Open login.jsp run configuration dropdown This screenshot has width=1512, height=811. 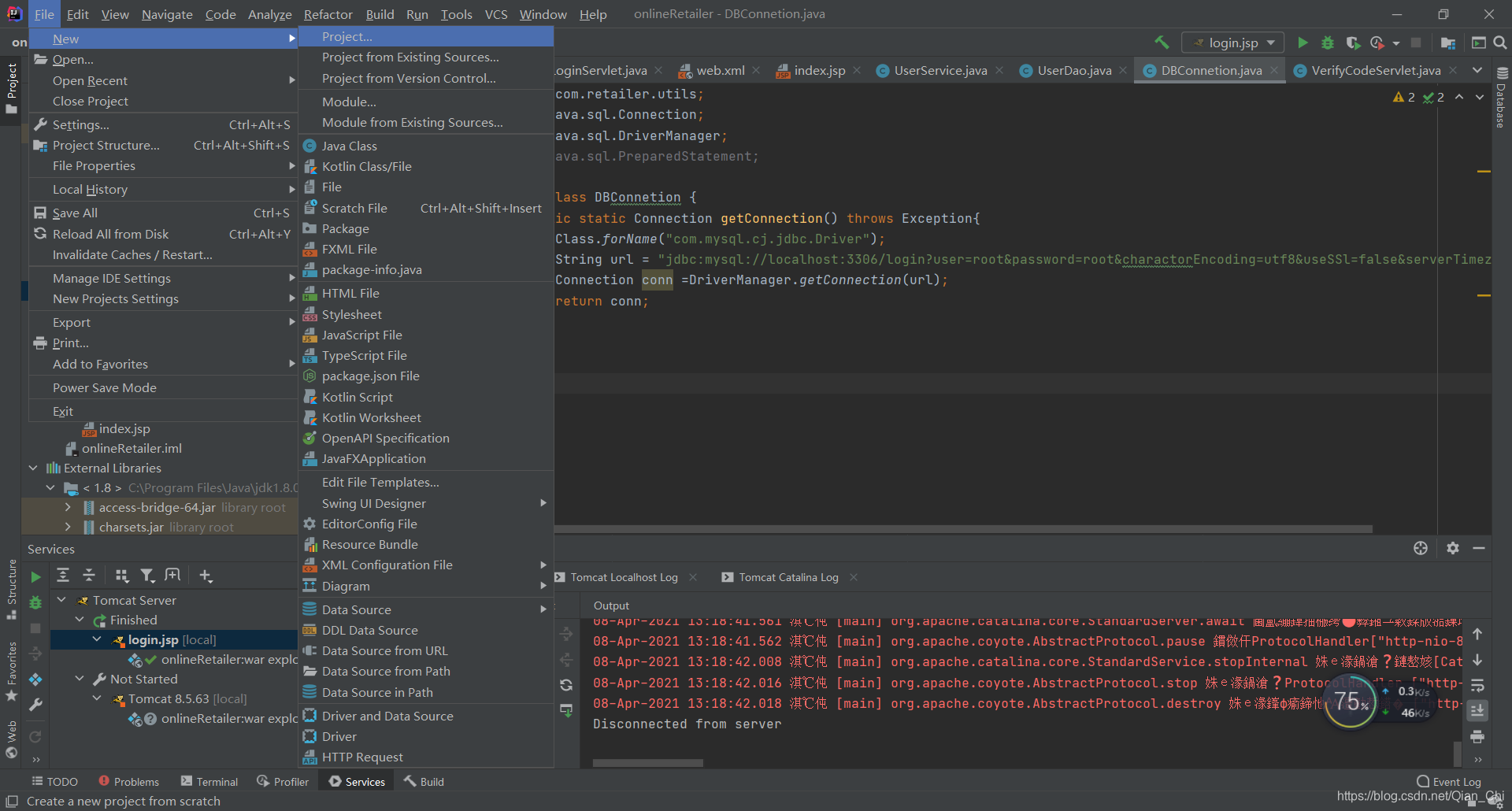(x=1233, y=43)
